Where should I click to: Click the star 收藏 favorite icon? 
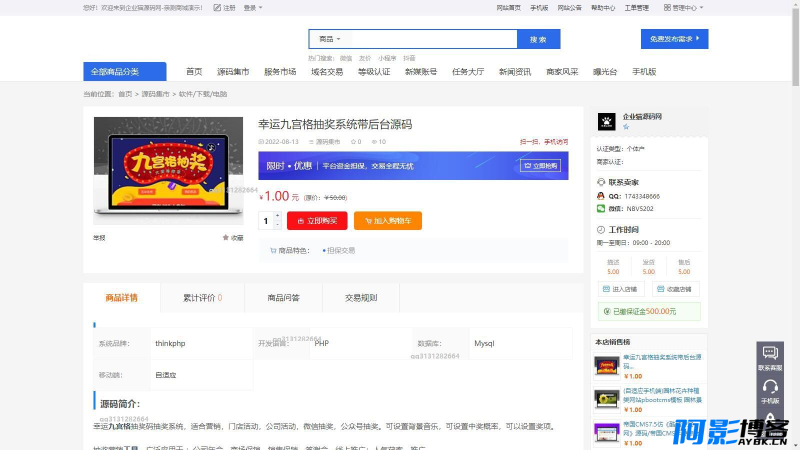click(226, 238)
